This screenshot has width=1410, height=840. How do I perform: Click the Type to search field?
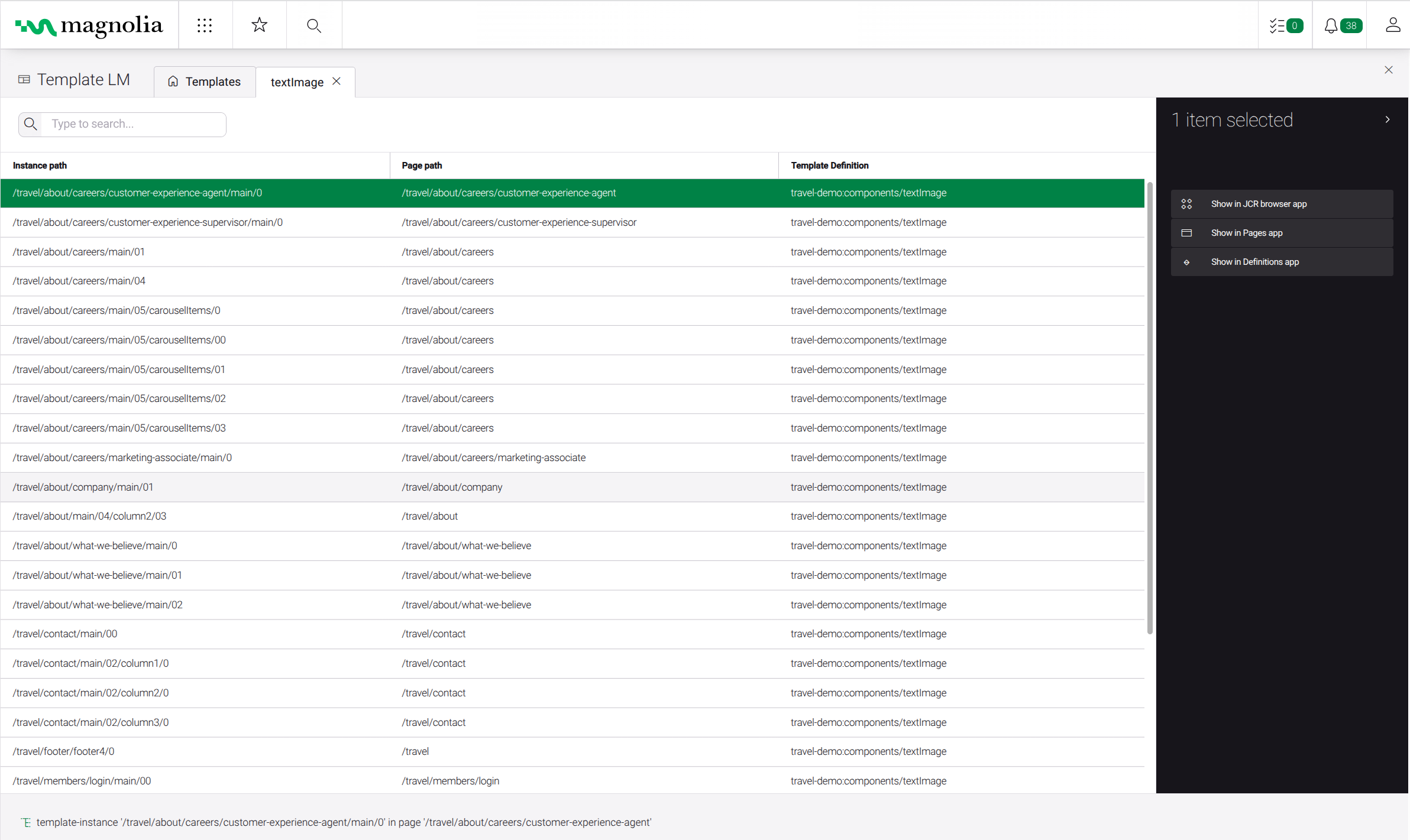click(x=135, y=124)
